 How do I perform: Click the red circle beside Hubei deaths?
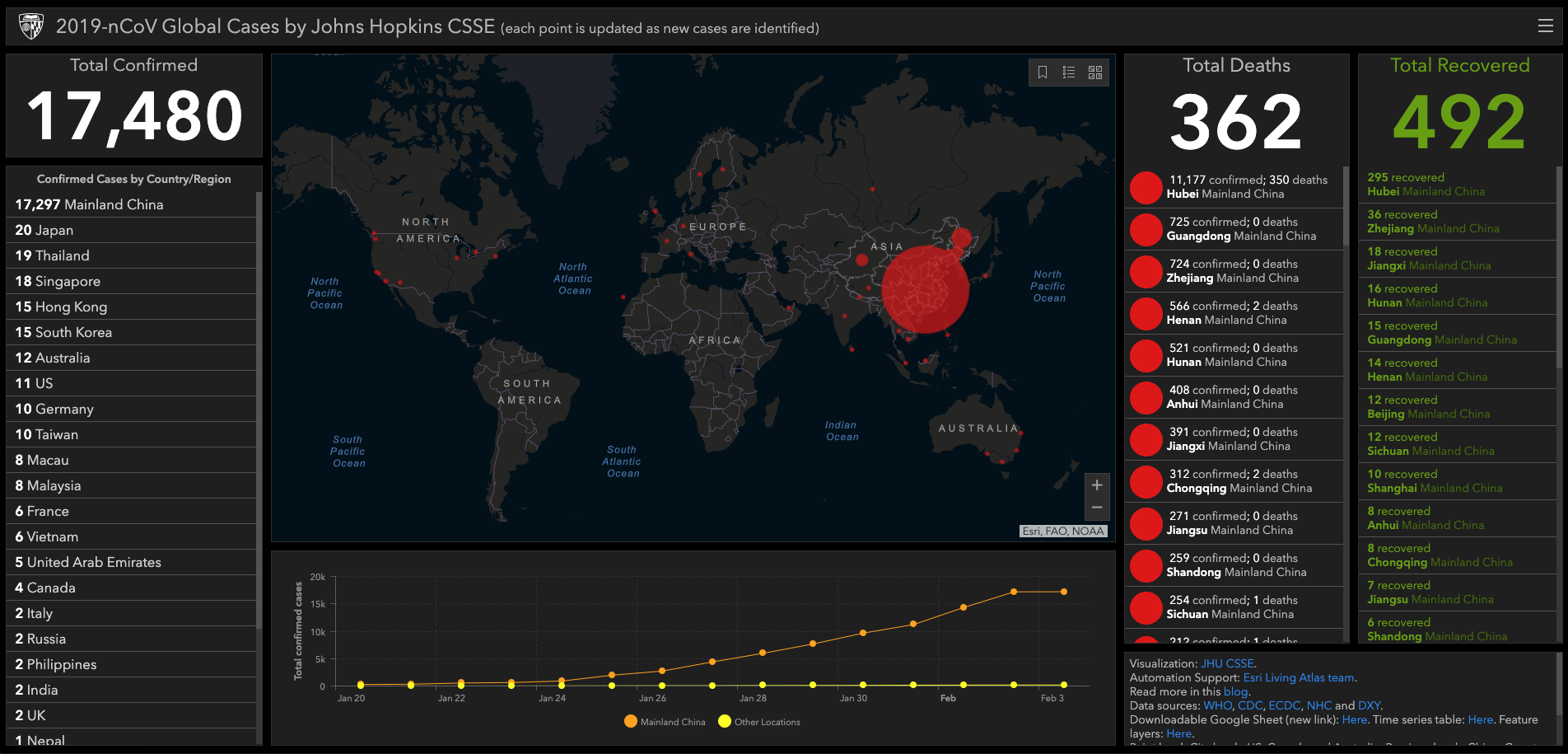click(x=1146, y=187)
